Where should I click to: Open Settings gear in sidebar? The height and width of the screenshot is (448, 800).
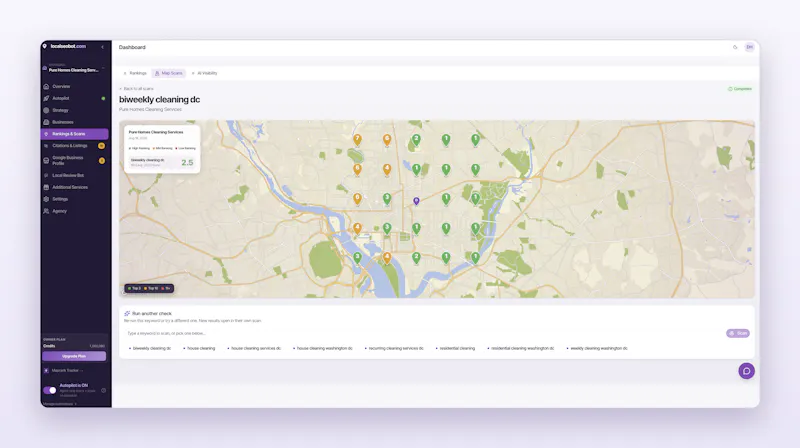point(46,199)
